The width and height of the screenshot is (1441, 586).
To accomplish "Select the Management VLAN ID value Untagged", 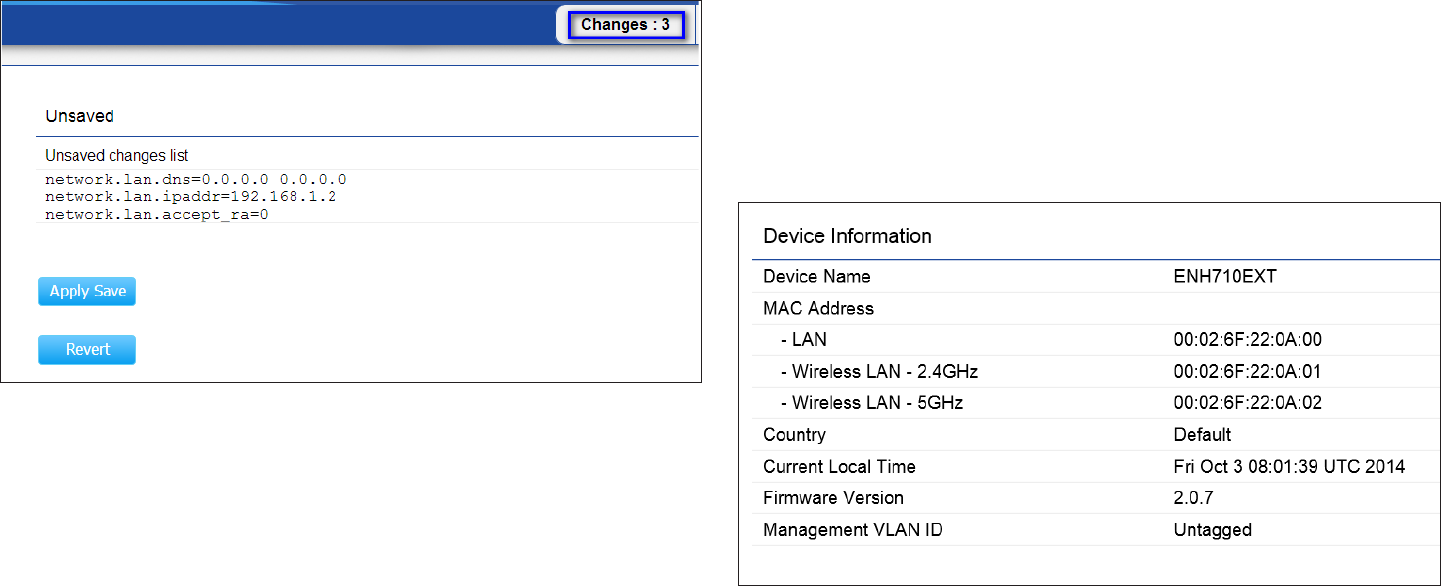I will tap(1212, 530).
